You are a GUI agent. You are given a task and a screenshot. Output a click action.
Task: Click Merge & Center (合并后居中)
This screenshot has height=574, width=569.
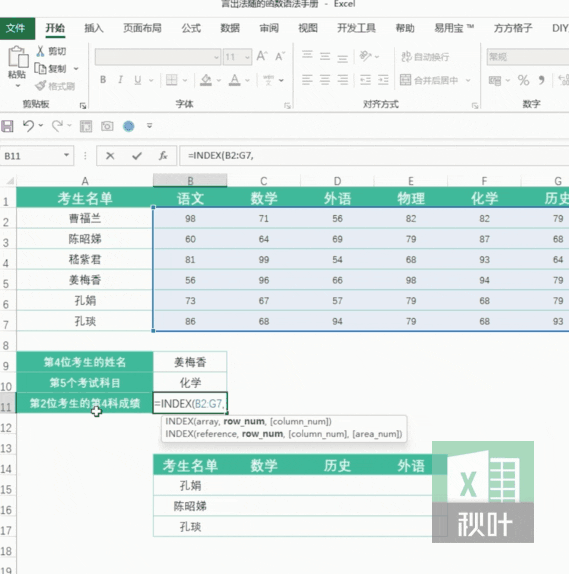click(429, 80)
